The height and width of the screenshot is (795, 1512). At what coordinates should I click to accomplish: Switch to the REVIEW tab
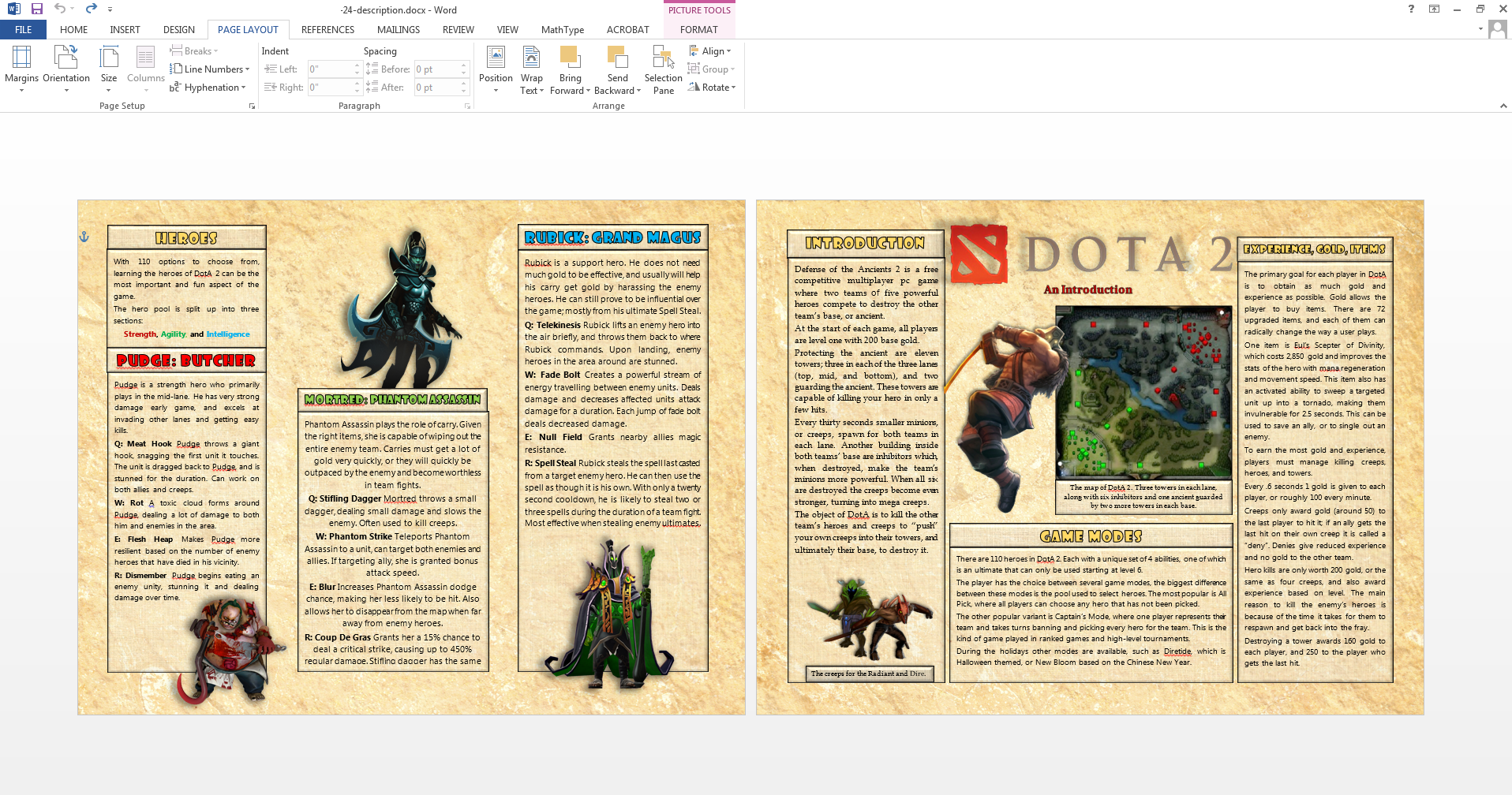[458, 30]
